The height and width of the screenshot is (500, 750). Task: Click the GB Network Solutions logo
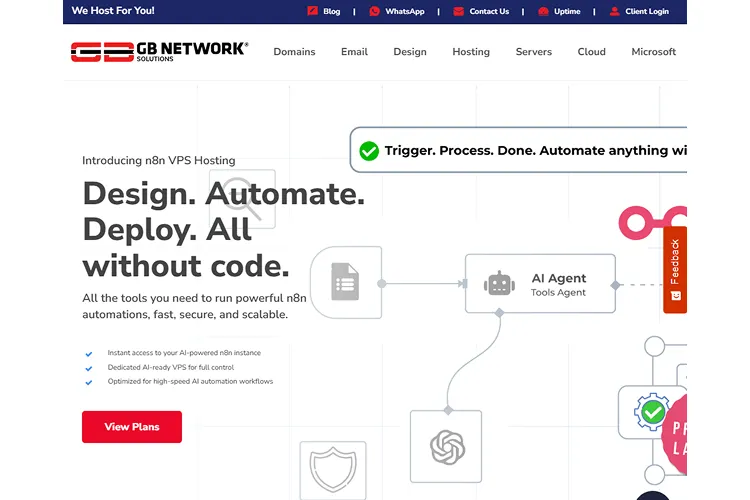click(x=159, y=52)
